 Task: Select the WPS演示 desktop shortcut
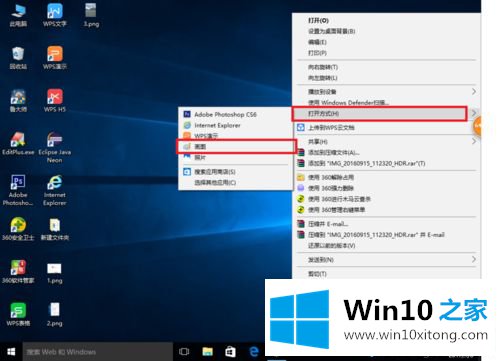click(x=55, y=58)
